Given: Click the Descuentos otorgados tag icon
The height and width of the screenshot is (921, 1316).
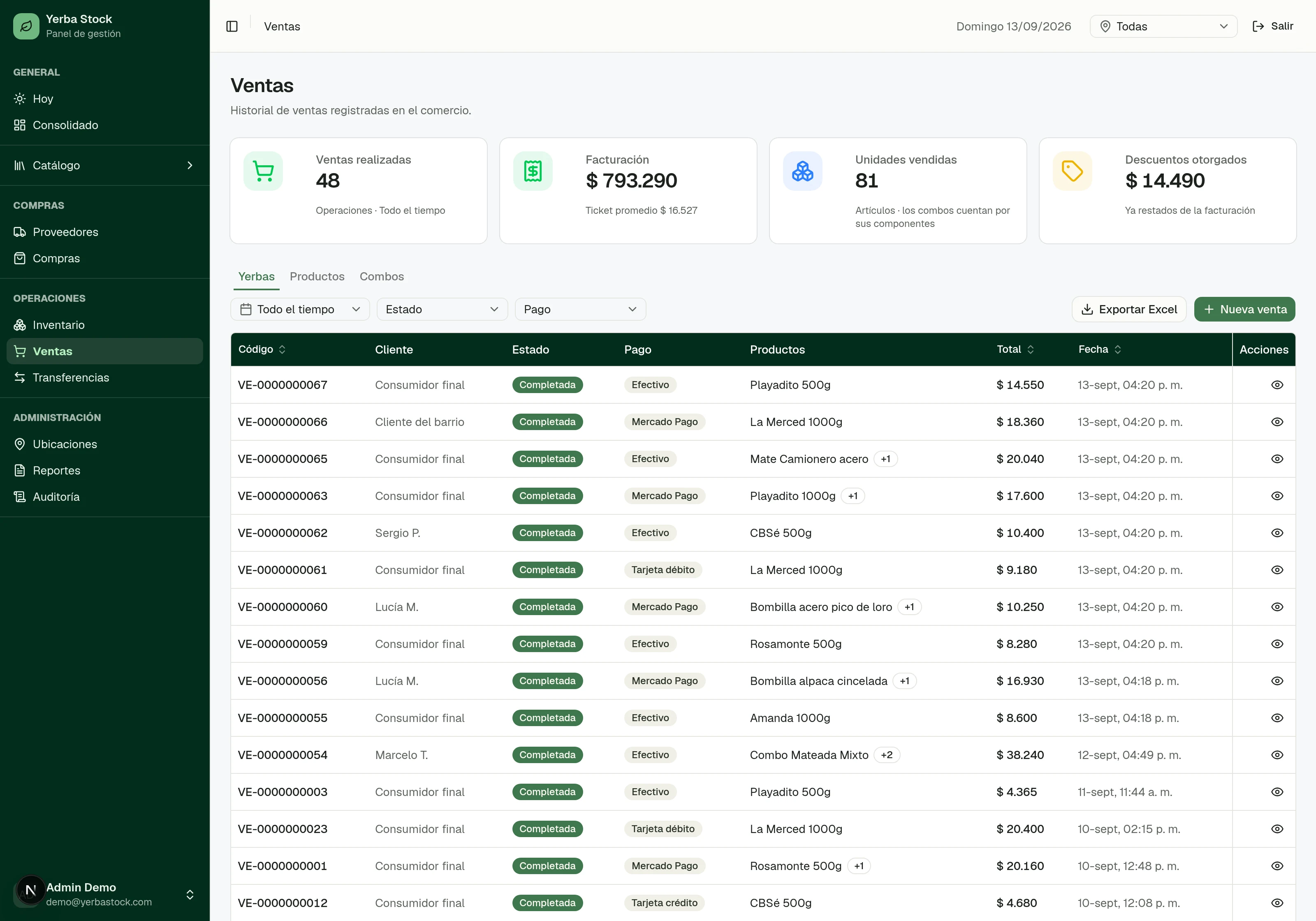Looking at the screenshot, I should pos(1073,171).
